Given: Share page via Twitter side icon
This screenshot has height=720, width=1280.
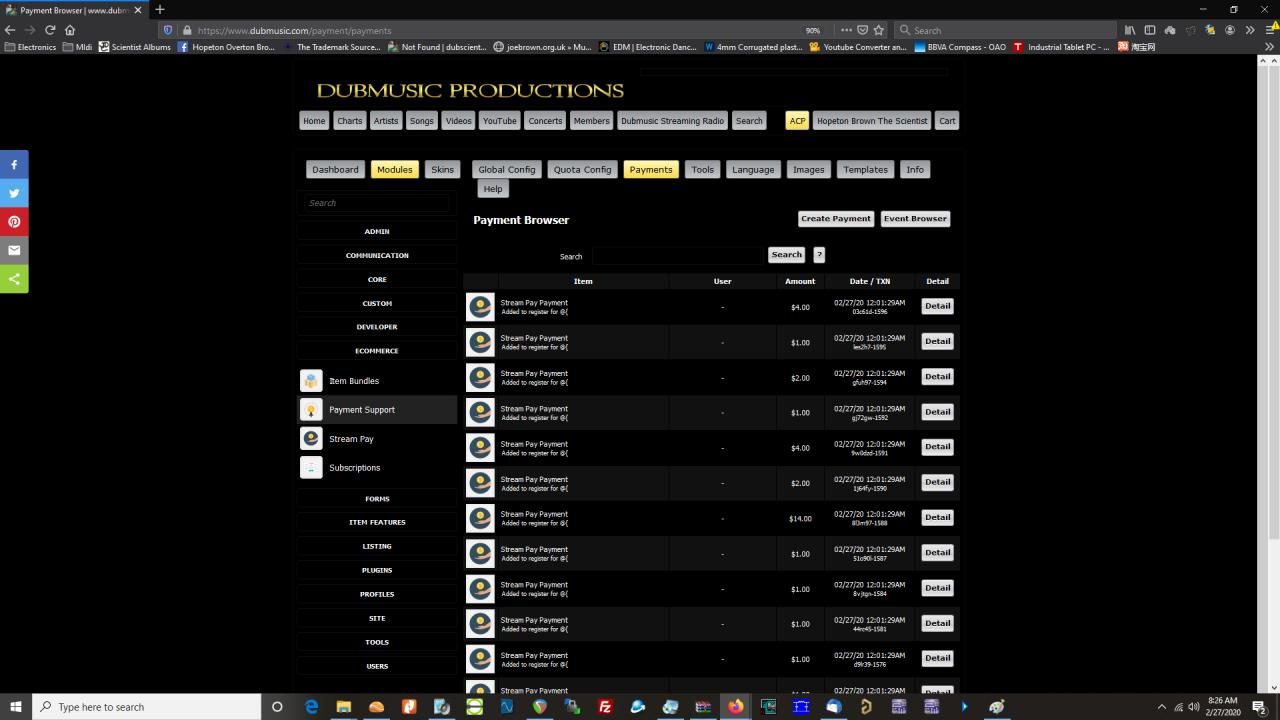Looking at the screenshot, I should tap(14, 193).
